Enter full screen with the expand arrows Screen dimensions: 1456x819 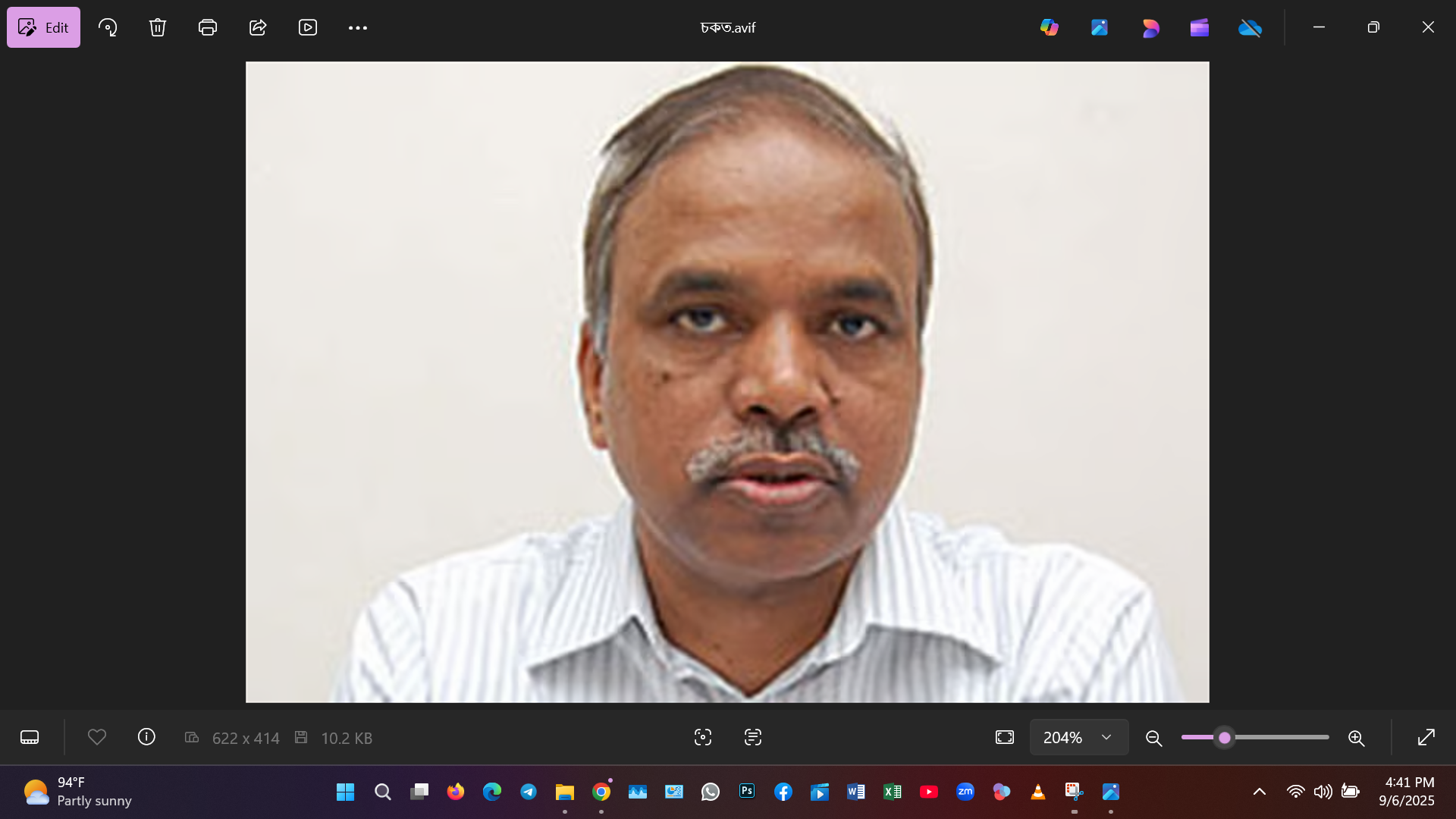point(1426,737)
